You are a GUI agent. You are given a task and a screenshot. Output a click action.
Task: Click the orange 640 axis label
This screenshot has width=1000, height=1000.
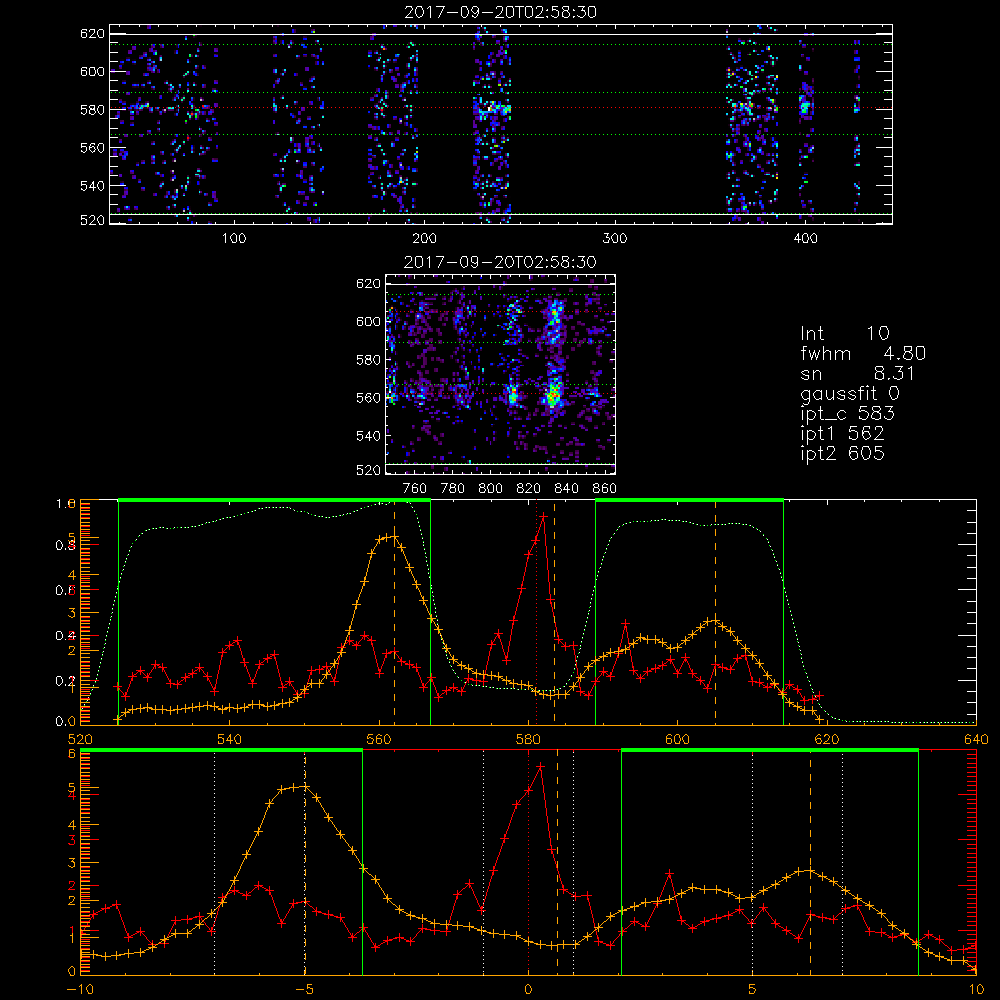[976, 739]
